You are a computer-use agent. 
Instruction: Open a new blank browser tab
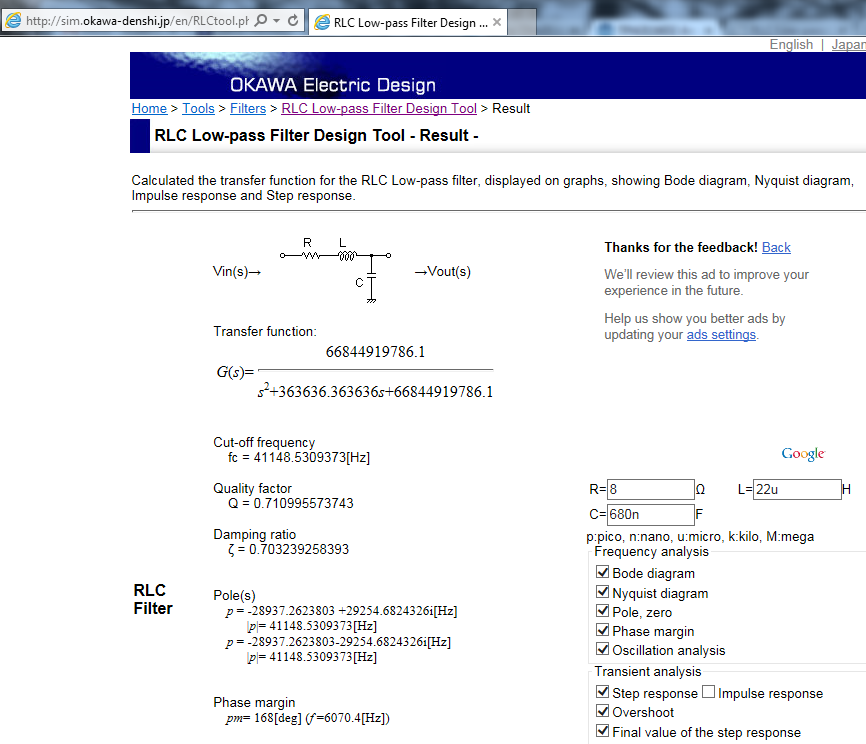pos(522,23)
